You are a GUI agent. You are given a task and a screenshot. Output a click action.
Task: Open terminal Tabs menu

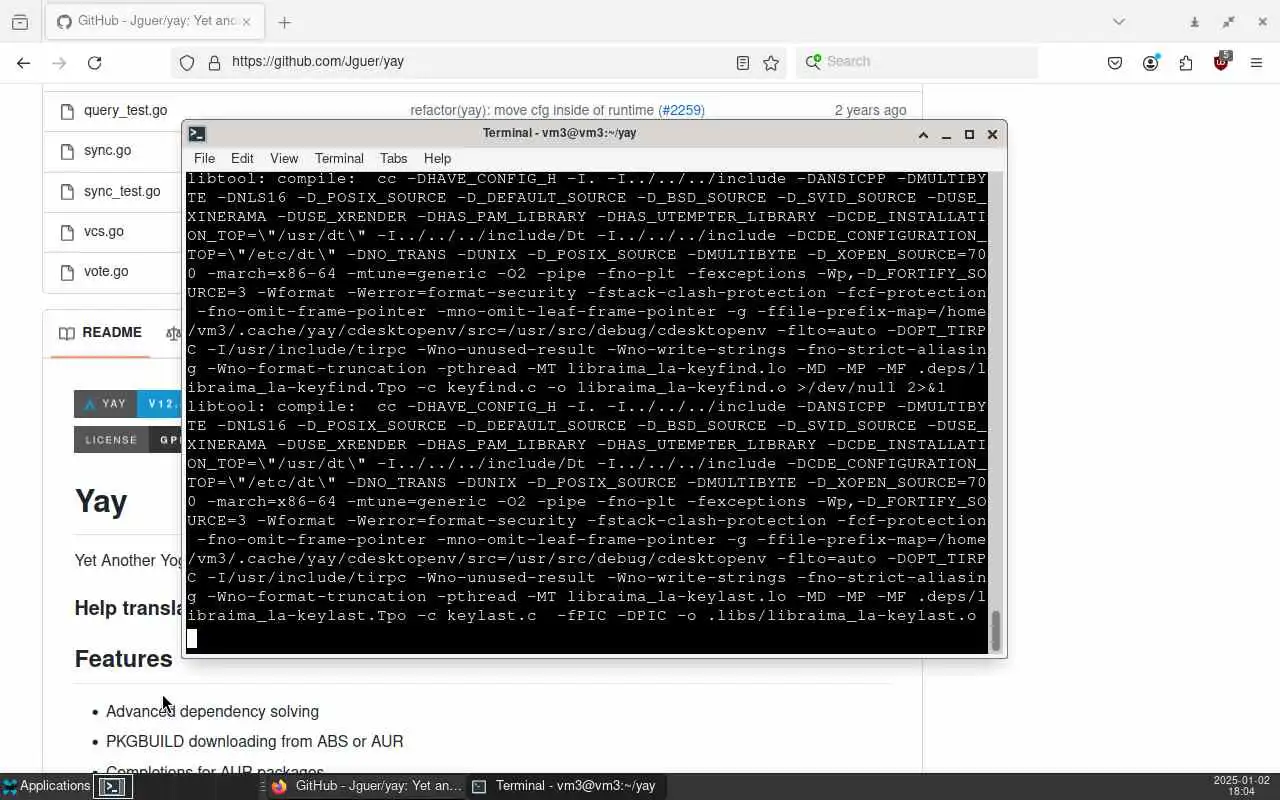click(x=393, y=158)
